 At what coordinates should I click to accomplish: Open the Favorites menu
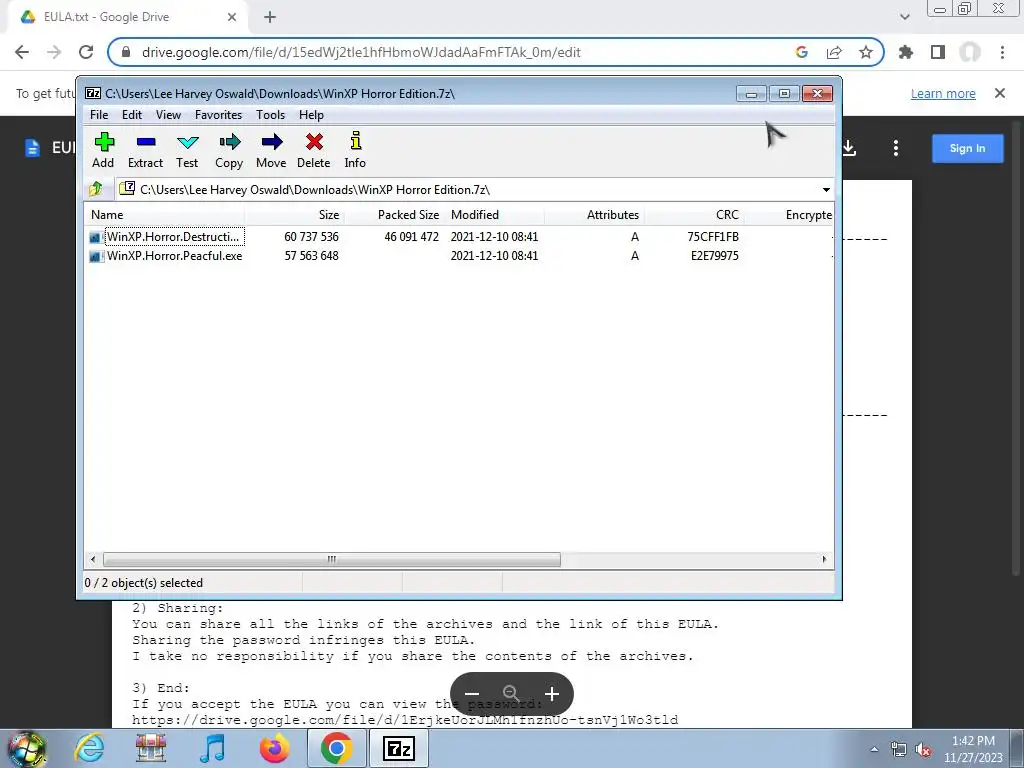pyautogui.click(x=219, y=115)
